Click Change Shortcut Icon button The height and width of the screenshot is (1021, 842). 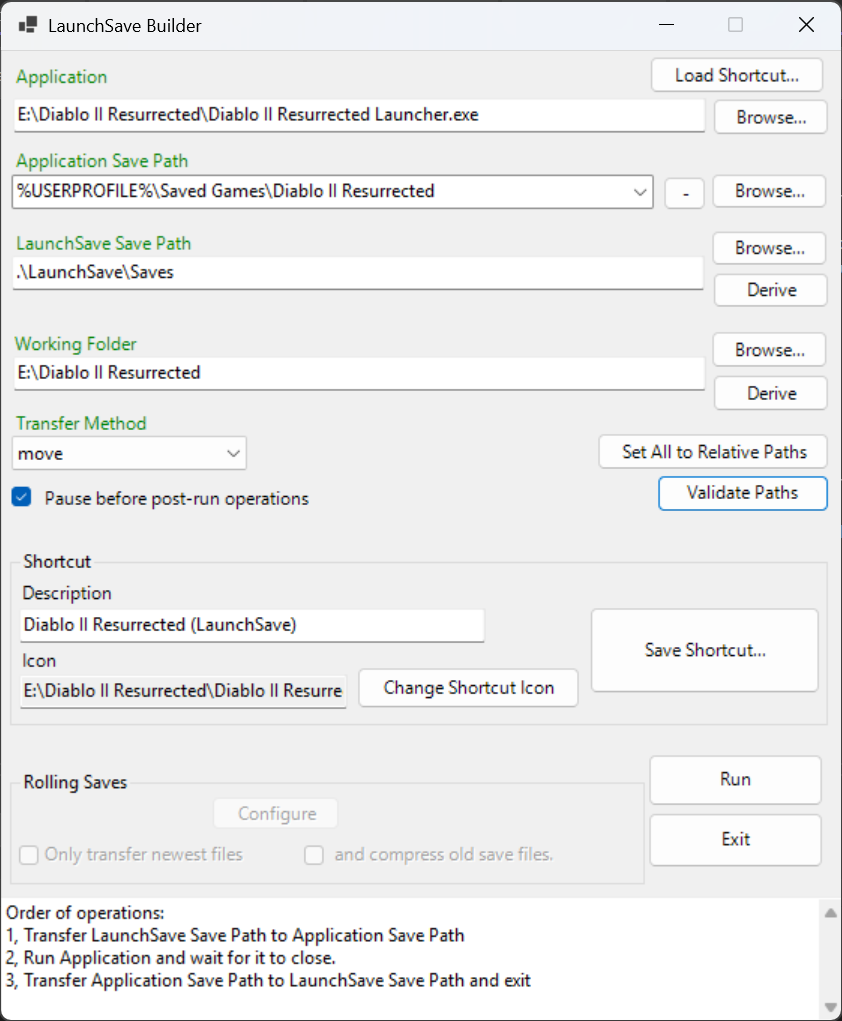(x=468, y=688)
